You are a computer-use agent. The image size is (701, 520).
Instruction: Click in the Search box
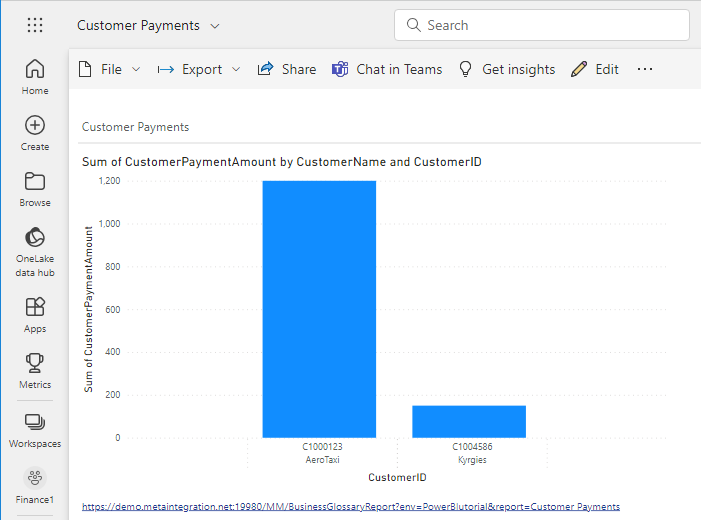click(x=540, y=25)
